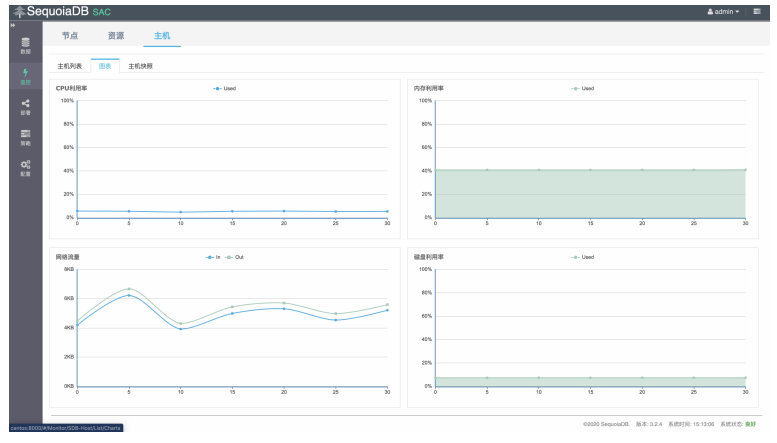Select the 监控 lightning bolt sidebar icon
Screen dimensions: 777x443
(25, 75)
